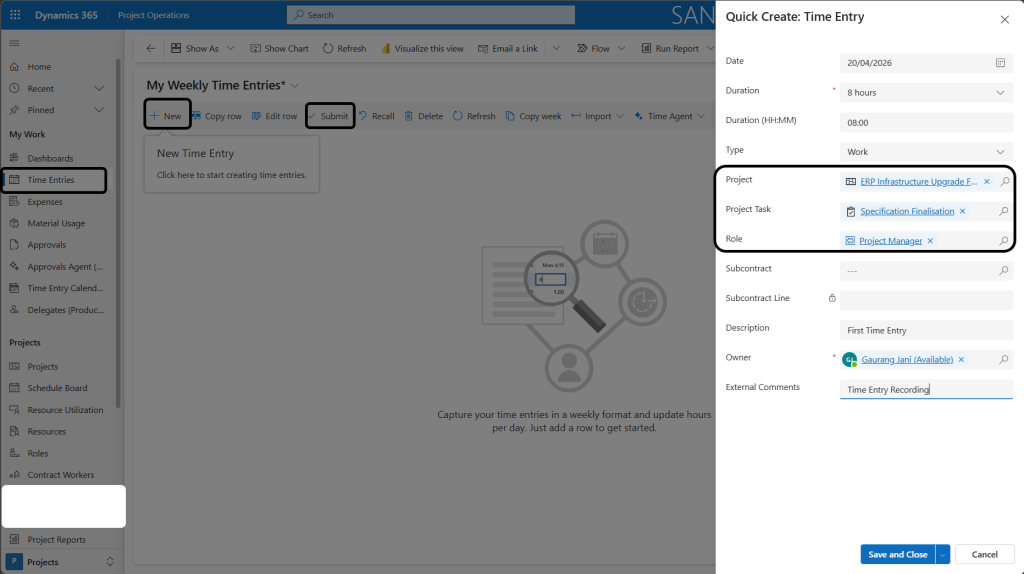Open the ERP Infrastructure Upgrade project link
The image size is (1024, 574).
click(x=918, y=182)
